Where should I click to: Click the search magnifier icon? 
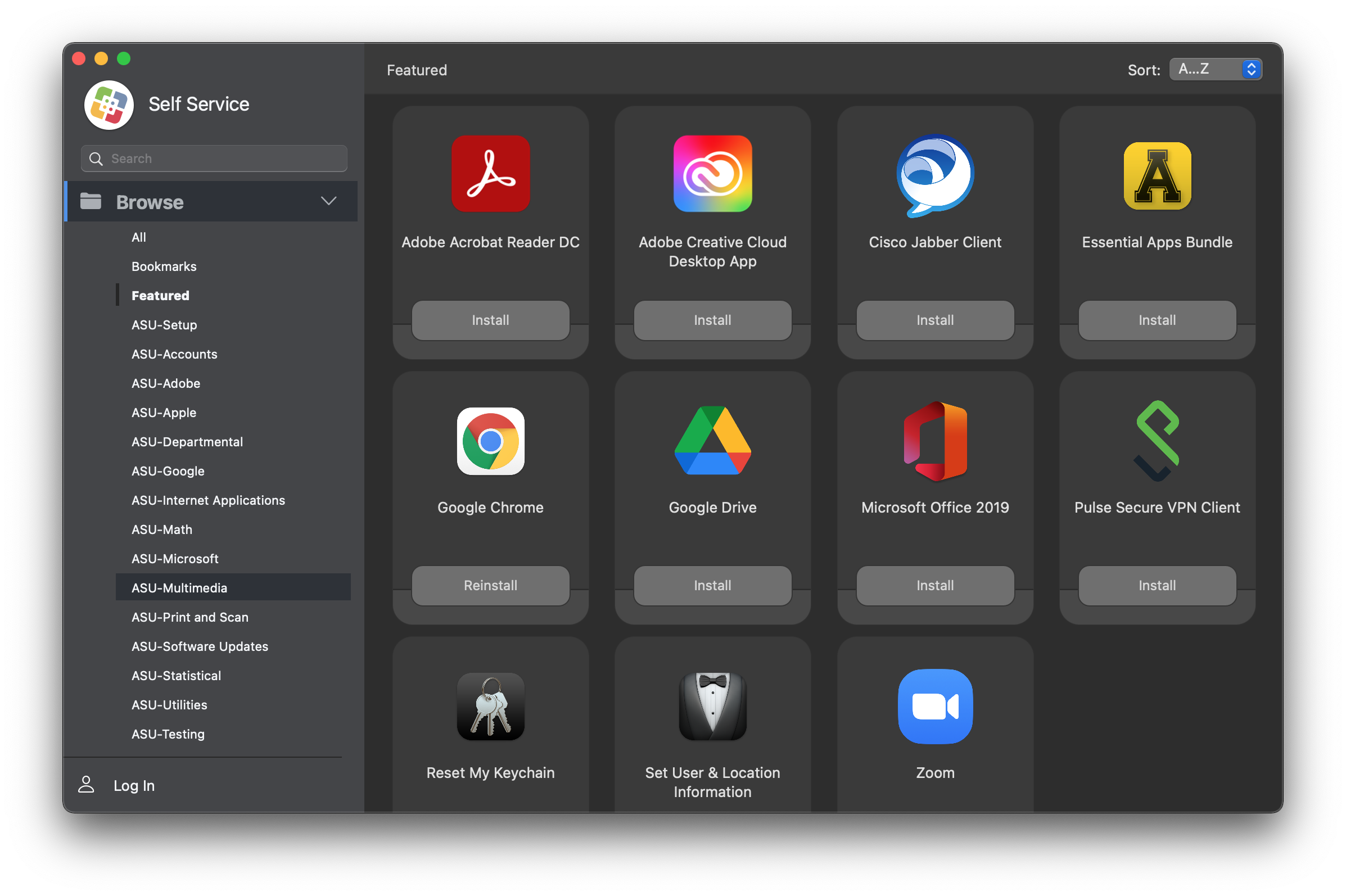pos(96,159)
